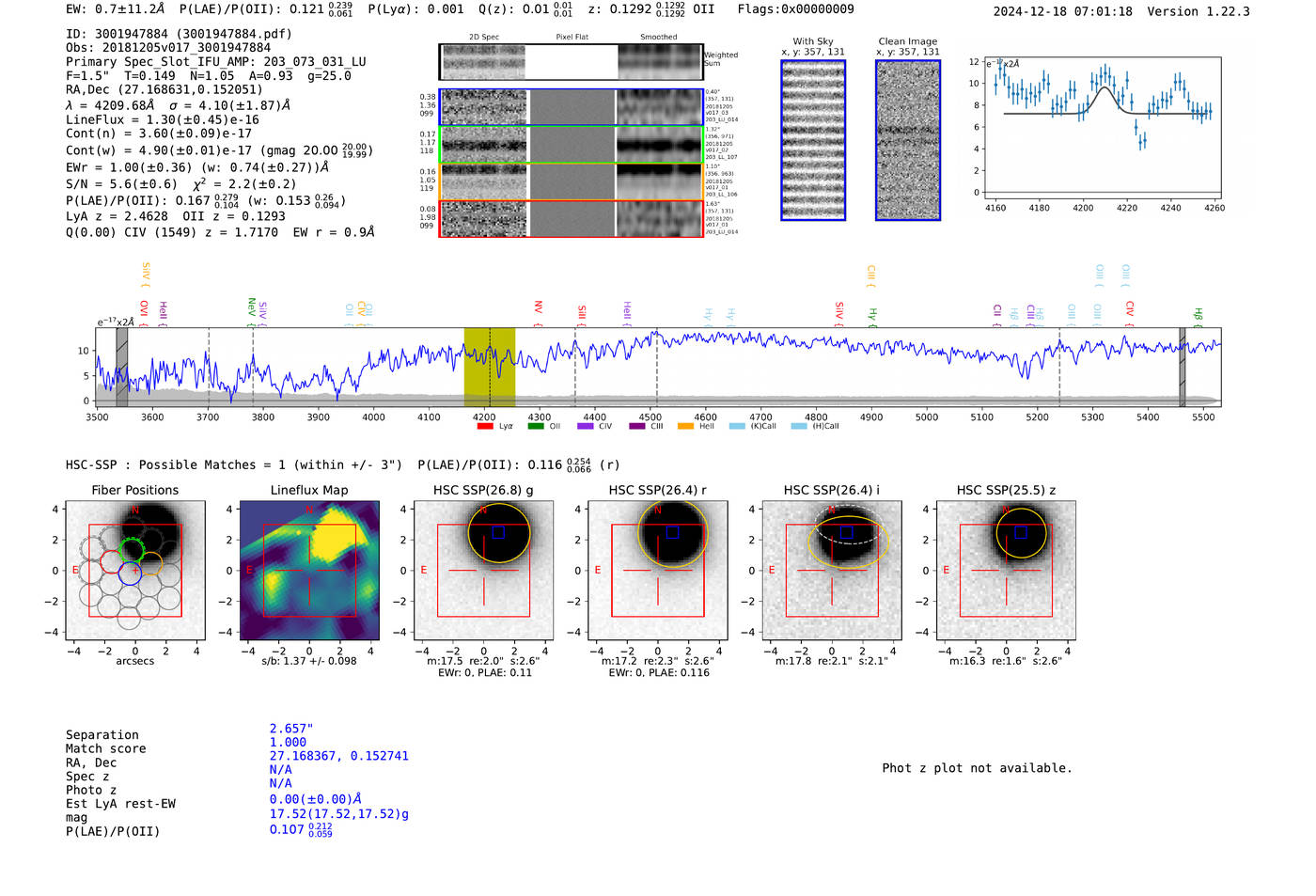Click the white dashed ellipse in HSC i image

(848, 525)
